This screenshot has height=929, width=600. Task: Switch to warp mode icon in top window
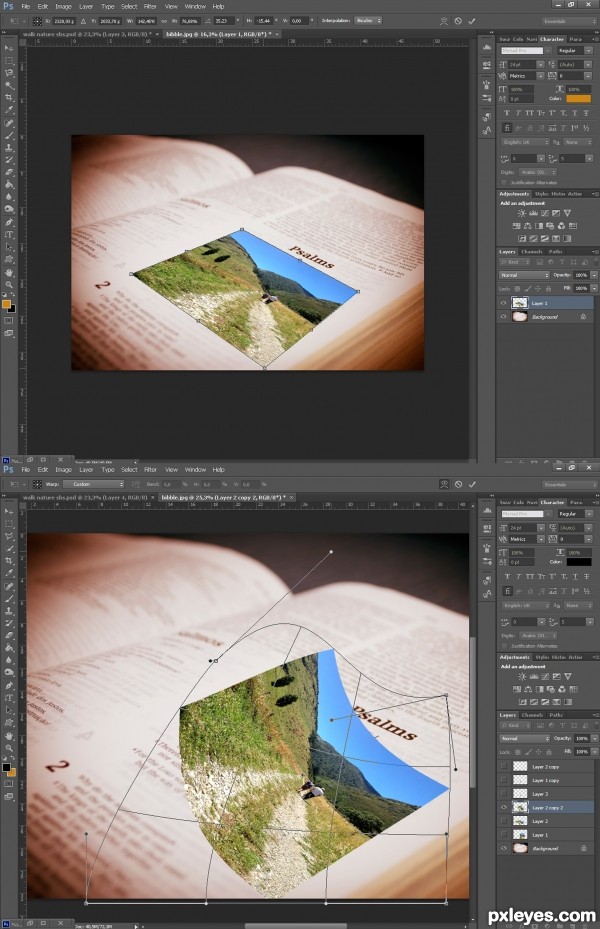tap(444, 21)
